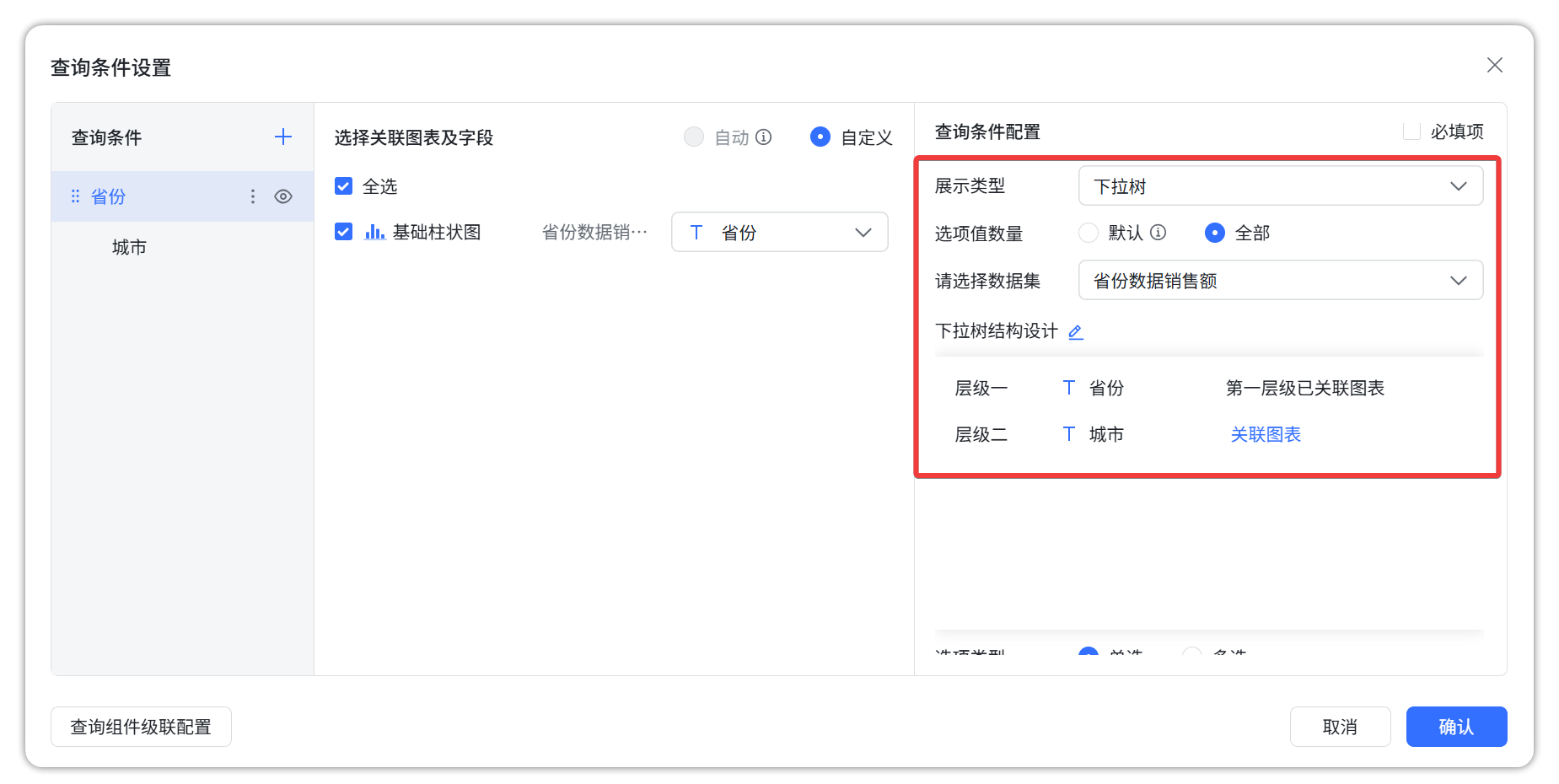Uncheck the 基础柱状图 checkbox
The height and width of the screenshot is (784, 1559).
[343, 232]
